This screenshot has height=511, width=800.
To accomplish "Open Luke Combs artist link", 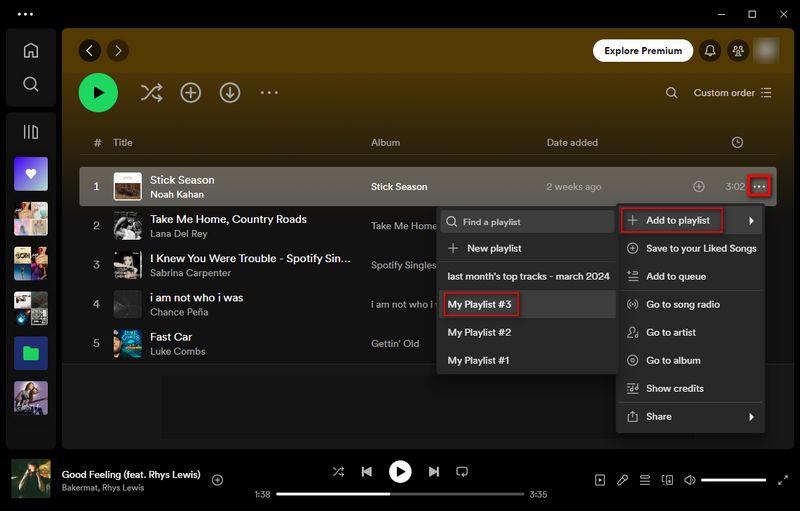I will (178, 351).
